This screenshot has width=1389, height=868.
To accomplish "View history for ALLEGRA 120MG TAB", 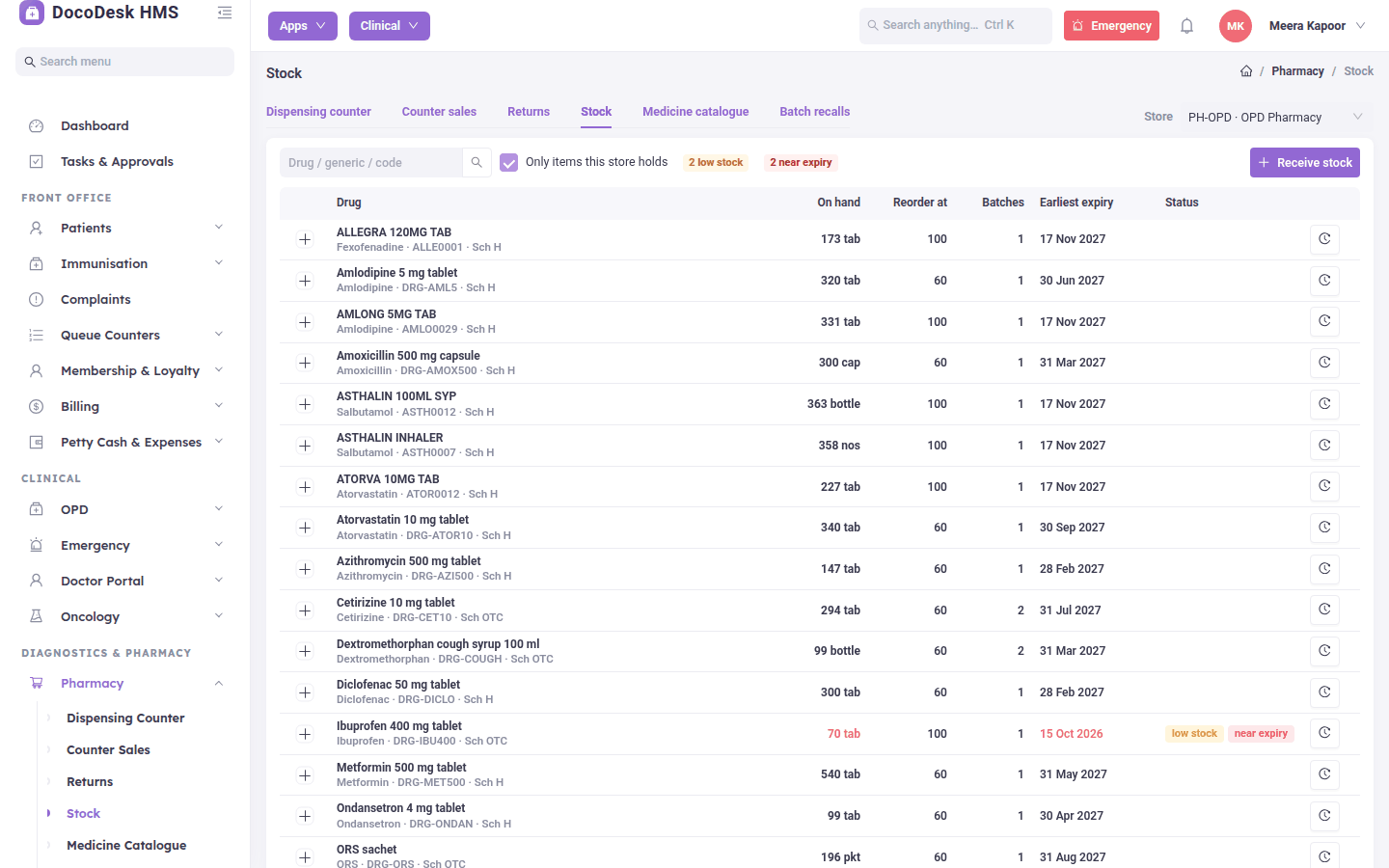I will coord(1324,239).
